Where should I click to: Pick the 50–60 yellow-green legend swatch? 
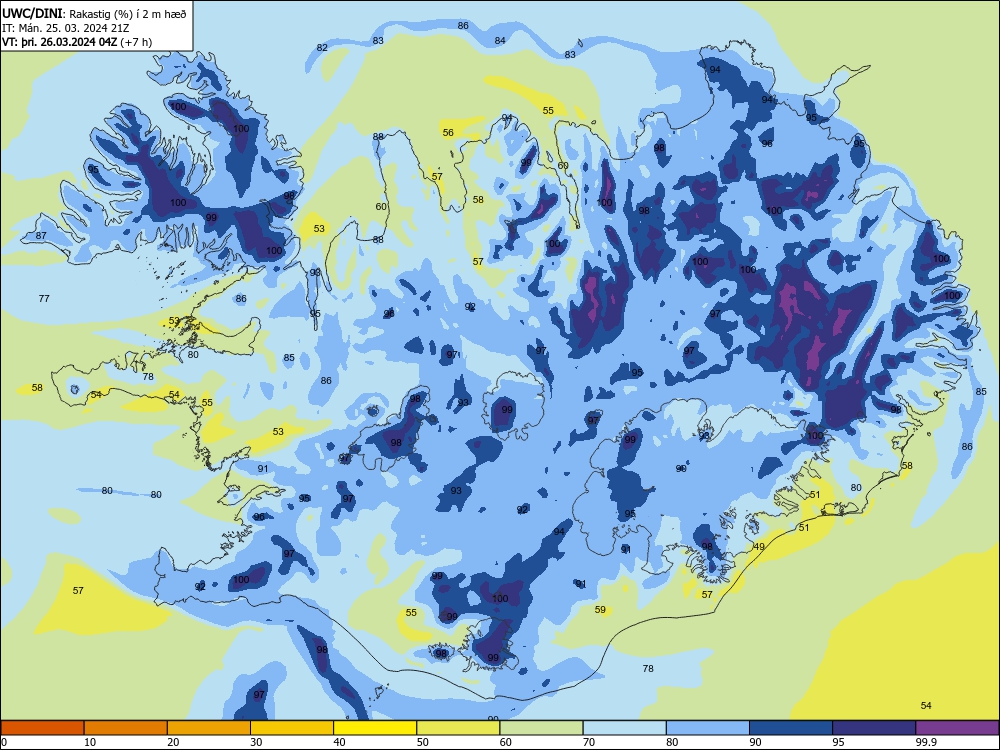point(458,728)
